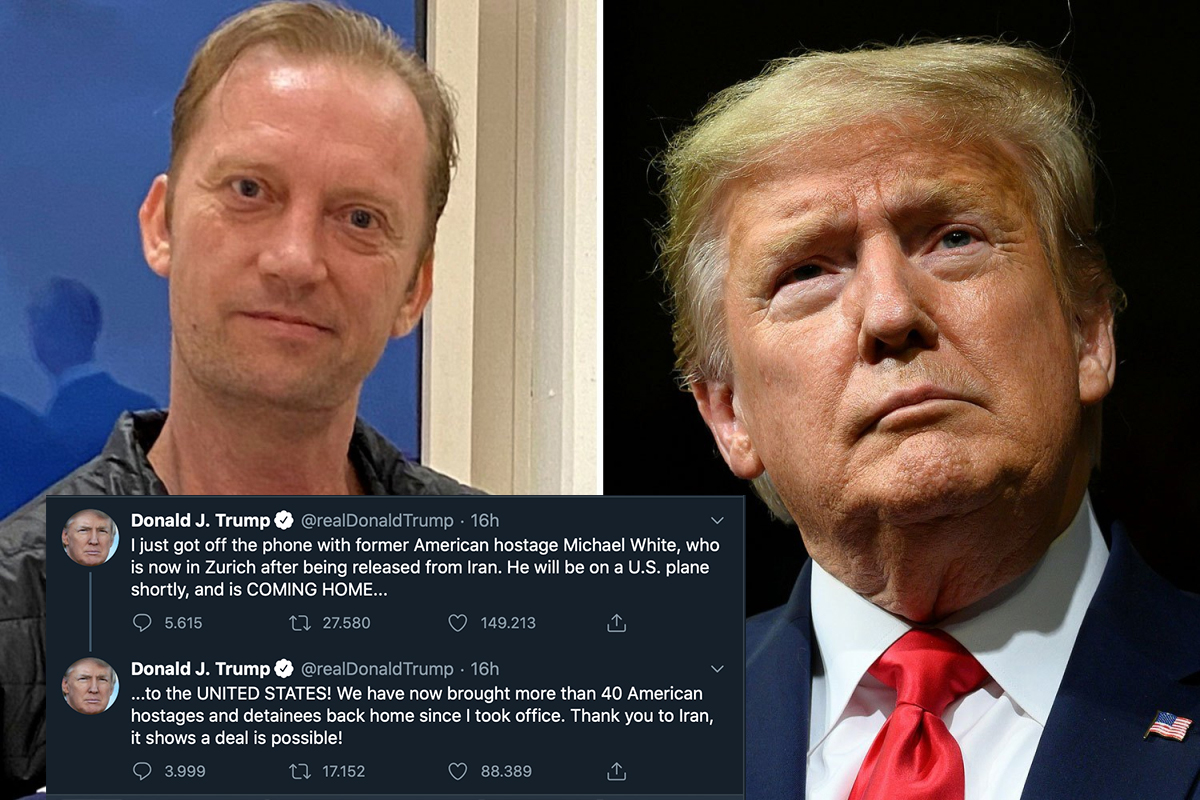
Task: Click share icon on second tweet
Action: pos(617,771)
